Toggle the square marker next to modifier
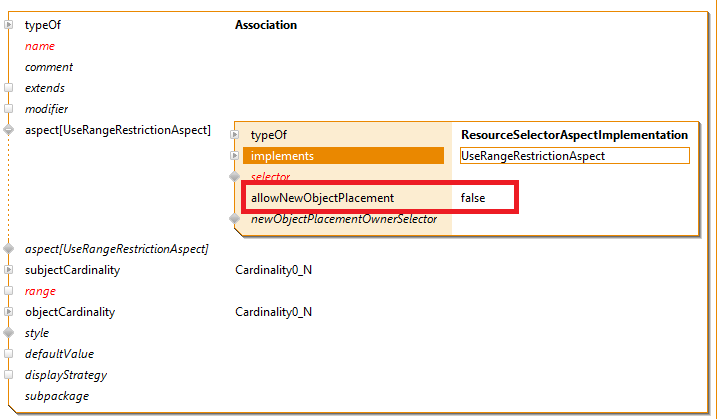This screenshot has width=717, height=419. pyautogui.click(x=9, y=109)
